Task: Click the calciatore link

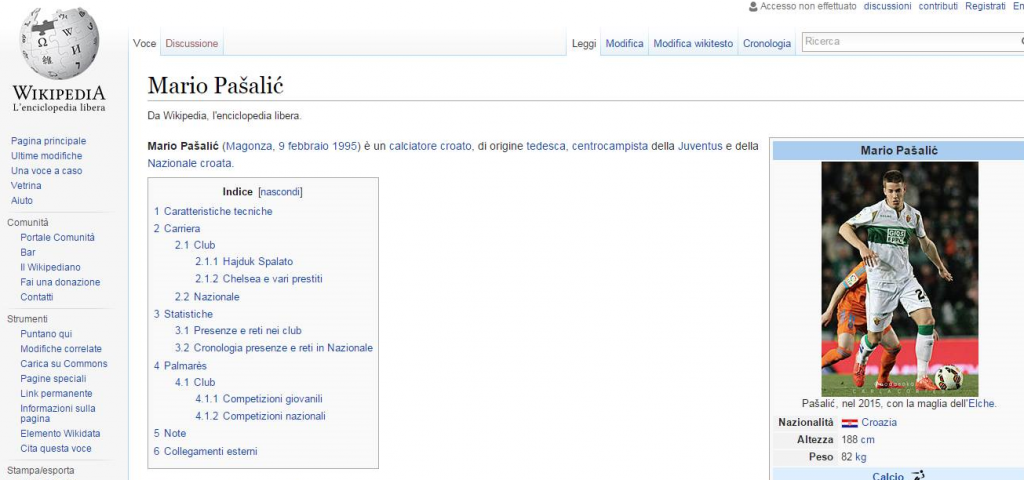Action: (413, 146)
